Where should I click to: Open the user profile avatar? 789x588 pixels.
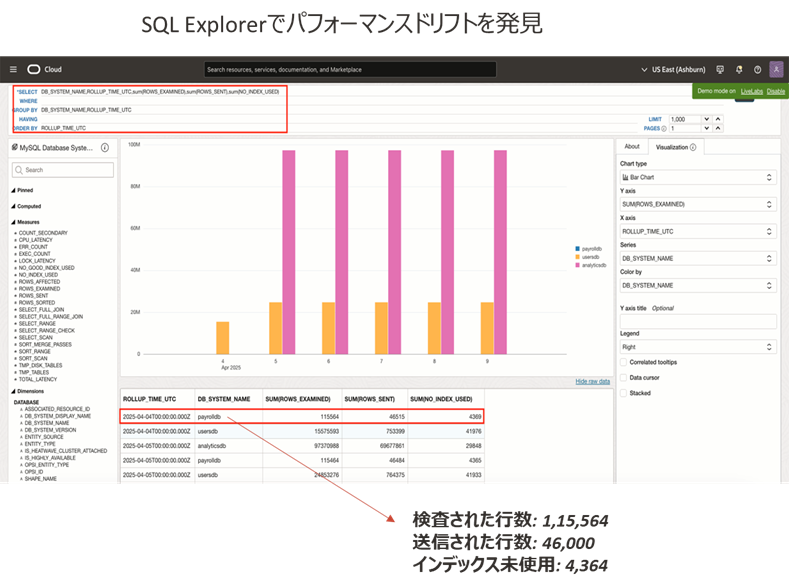coord(776,69)
